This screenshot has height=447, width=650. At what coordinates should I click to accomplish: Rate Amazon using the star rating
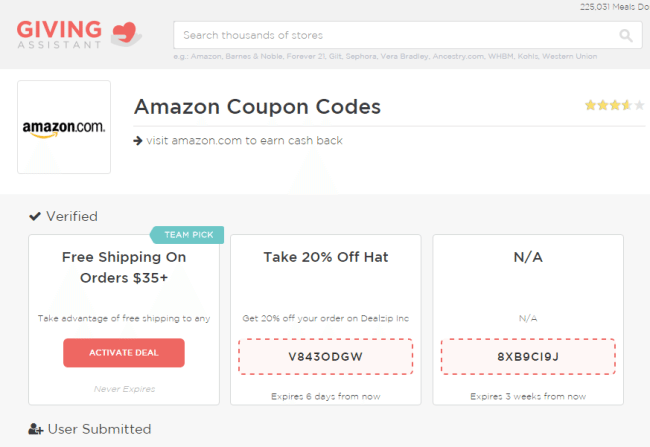tap(615, 105)
